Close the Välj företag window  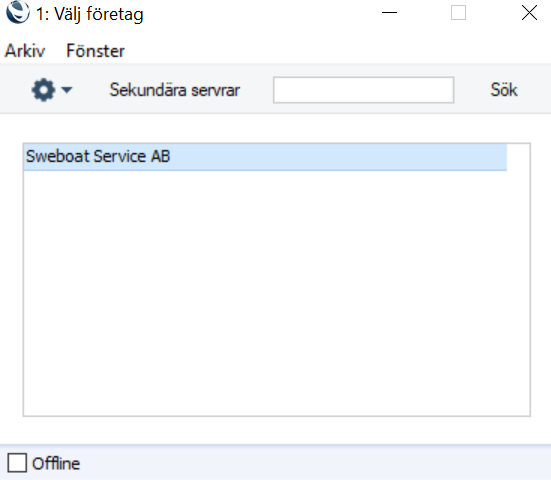click(x=529, y=13)
